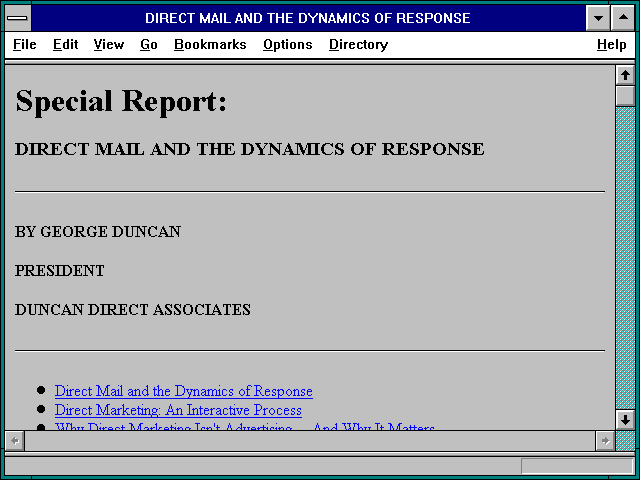
Task: Open the Options menu
Action: 288,44
